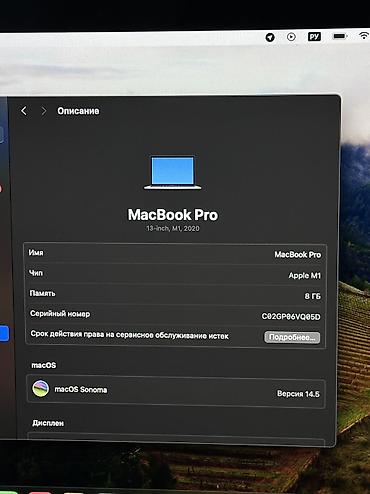Viewport: 370px width, 494px height.
Task: Select the Чип row label
Action: (x=36, y=273)
